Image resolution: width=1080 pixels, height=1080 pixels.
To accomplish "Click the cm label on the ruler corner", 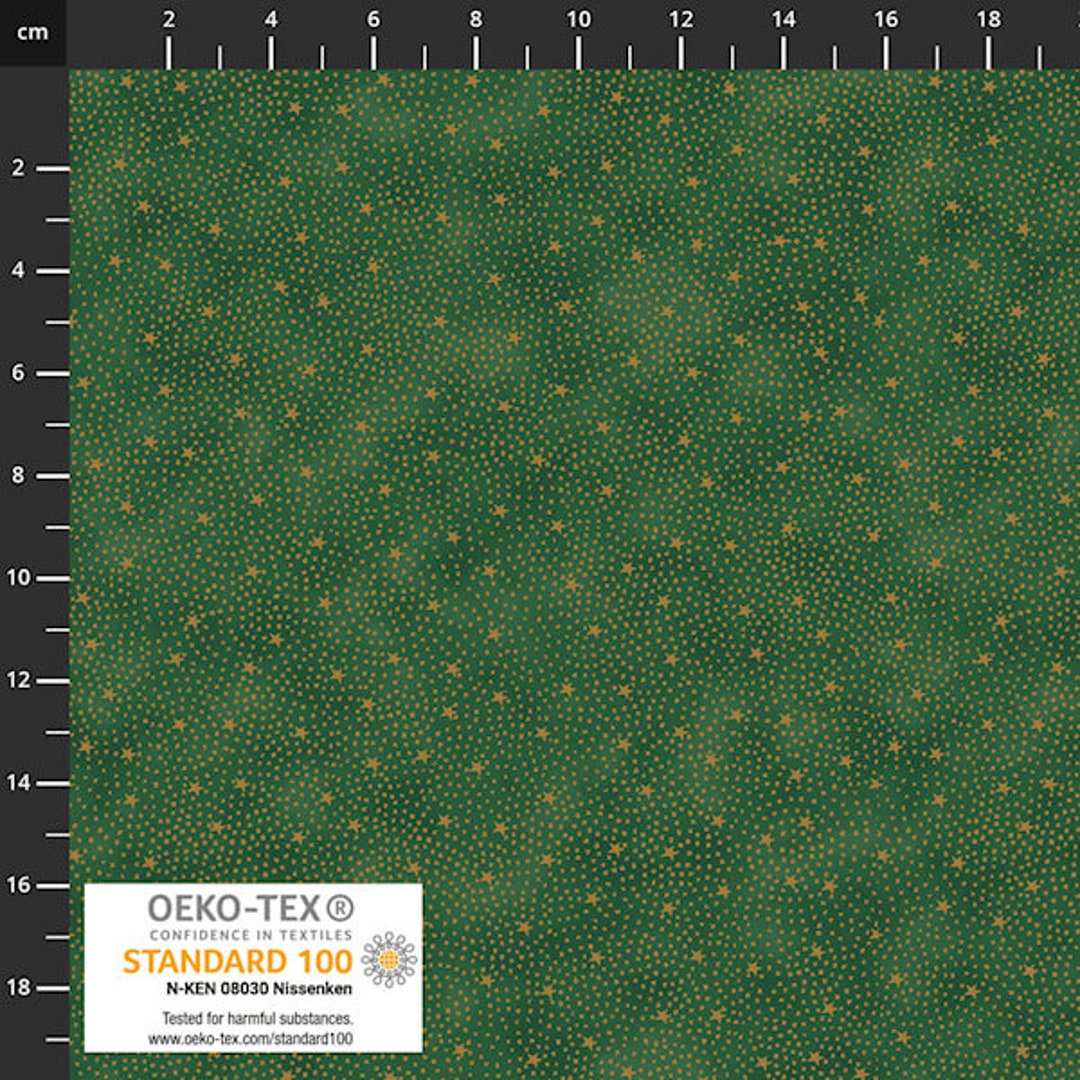I will (31, 31).
